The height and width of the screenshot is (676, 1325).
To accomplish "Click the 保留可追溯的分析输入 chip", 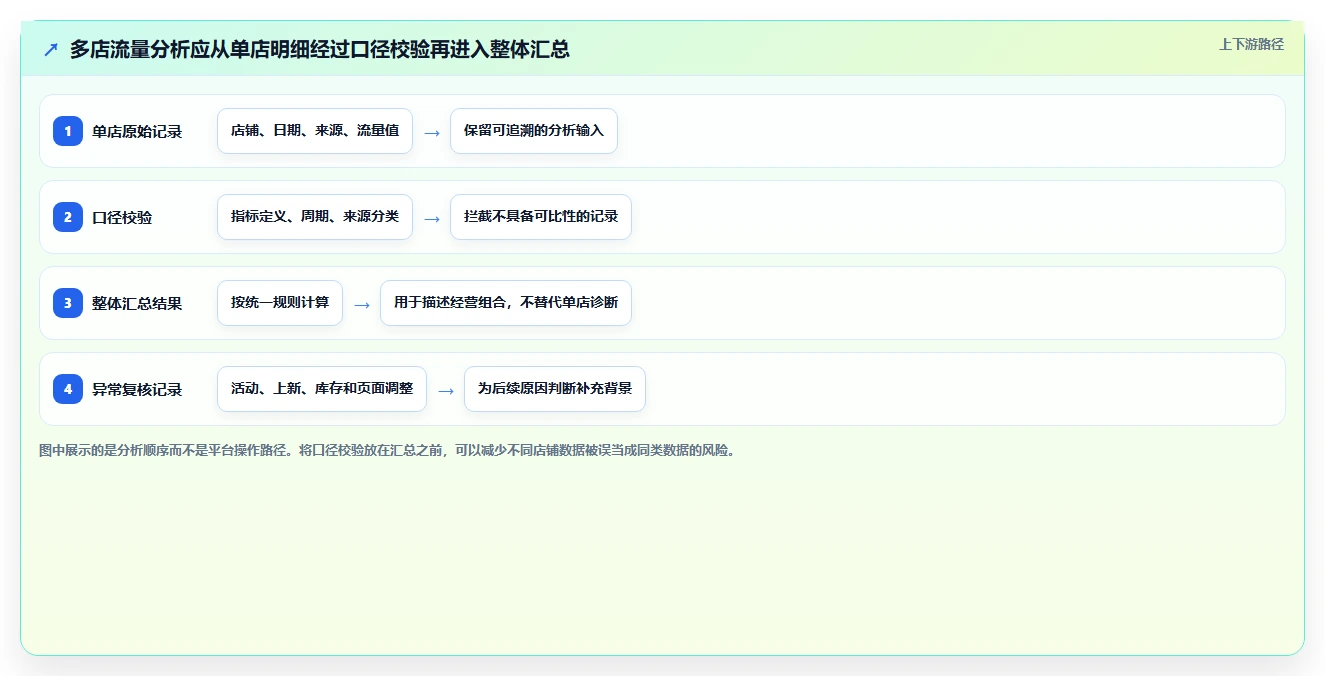I will (534, 131).
